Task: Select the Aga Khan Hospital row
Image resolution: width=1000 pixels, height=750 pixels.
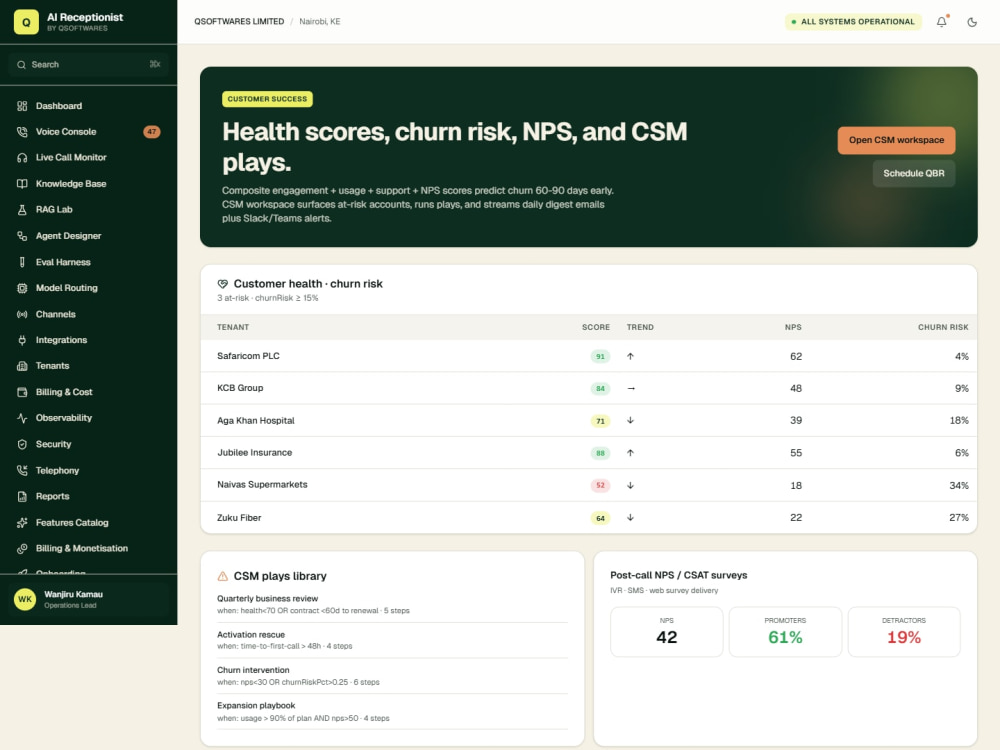Action: coord(589,421)
